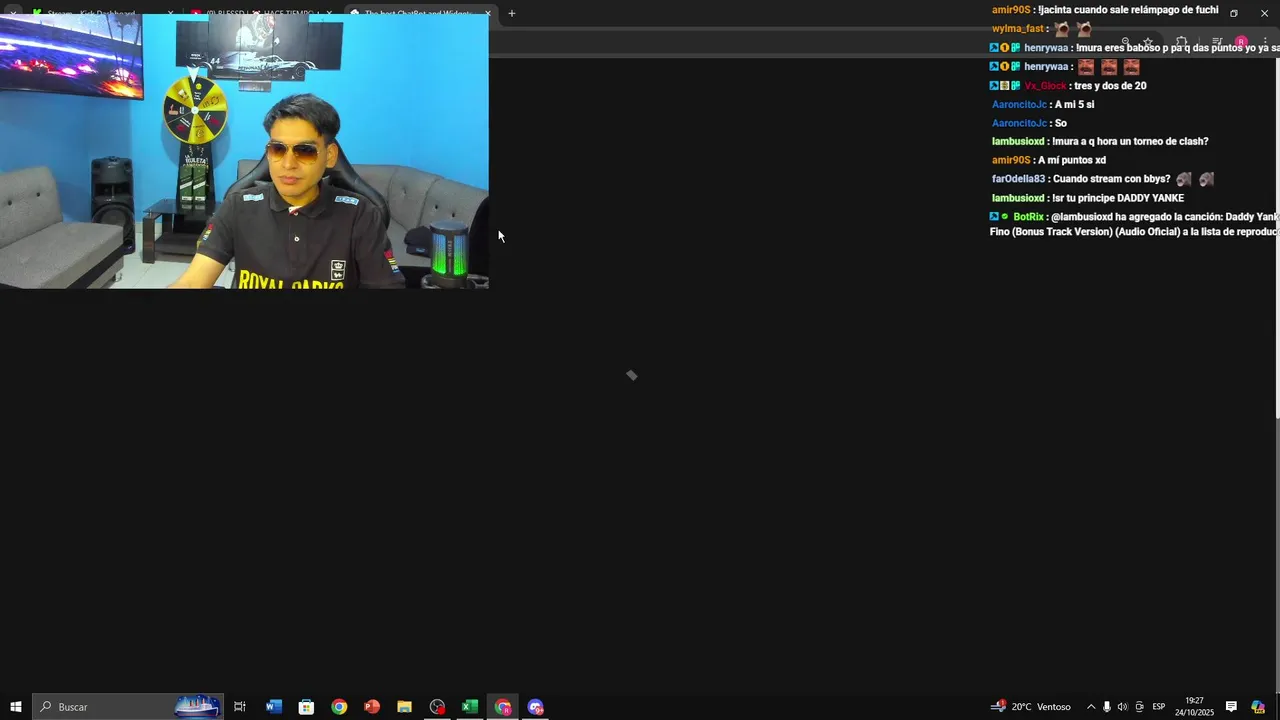
Task: Open File Explorer from the taskbar
Action: pos(405,707)
